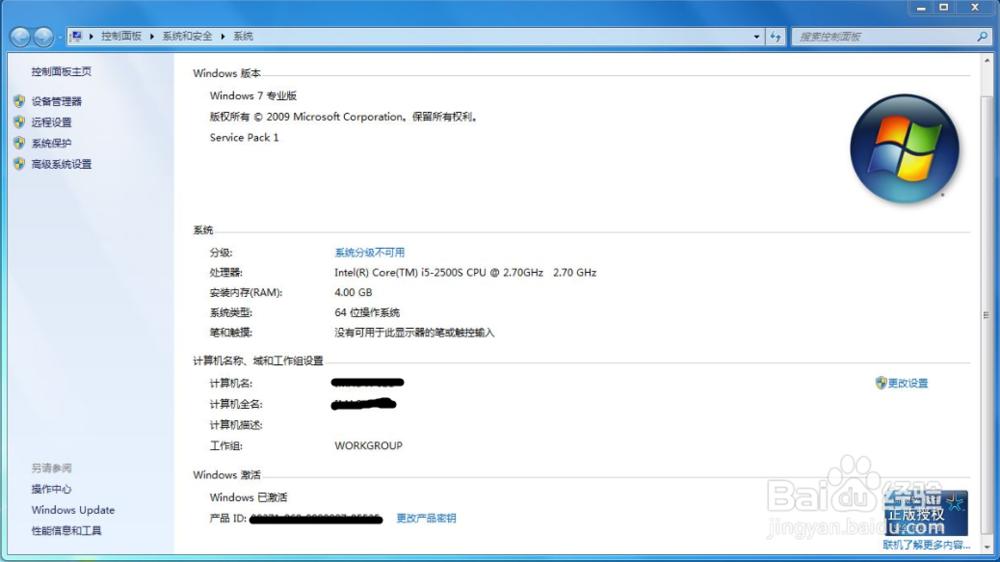Click the scrollbar down arrow
Image resolution: width=1000 pixels, height=562 pixels.
tap(987, 547)
